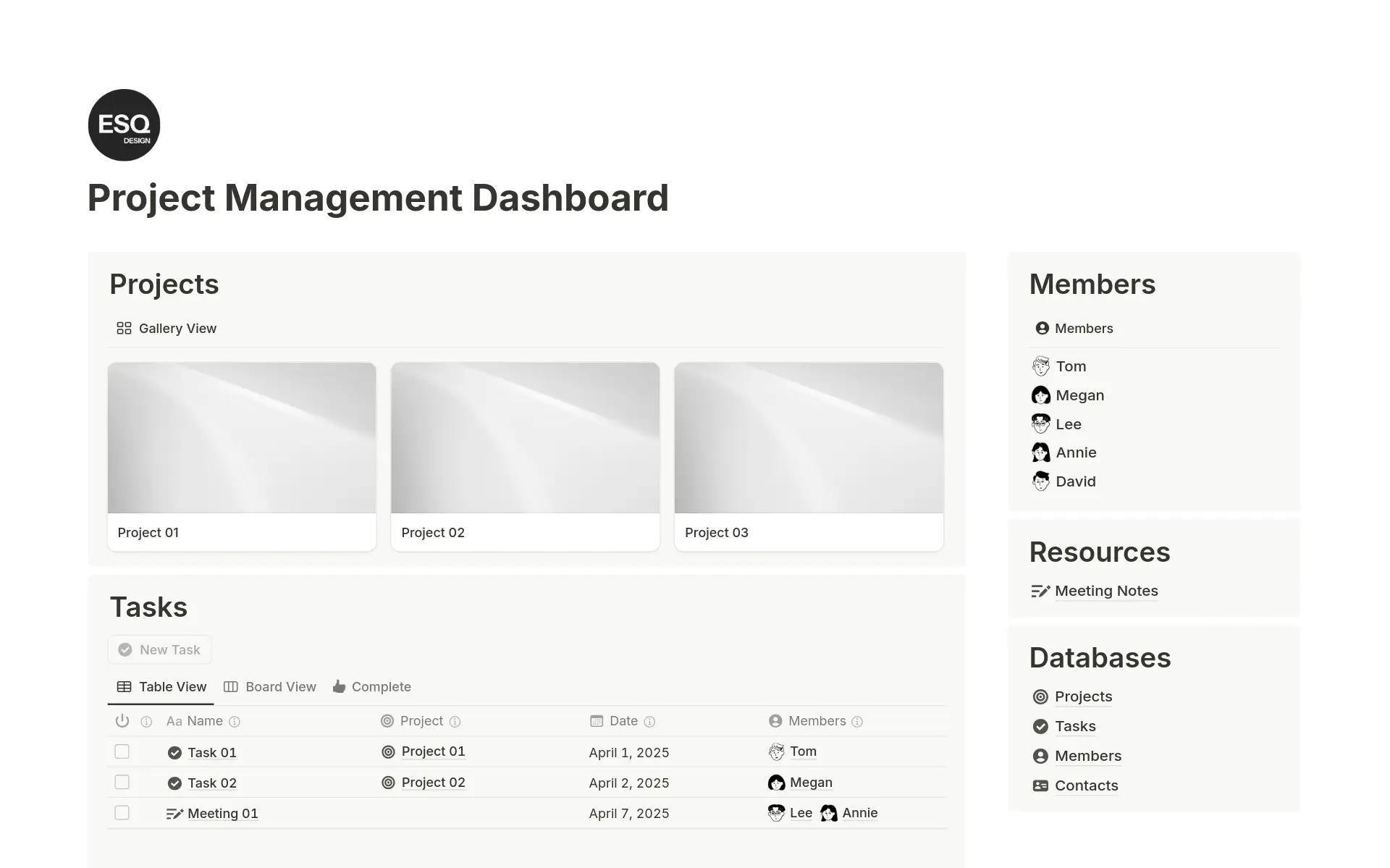
Task: Click Annie's avatar in Members list
Action: 1040,452
